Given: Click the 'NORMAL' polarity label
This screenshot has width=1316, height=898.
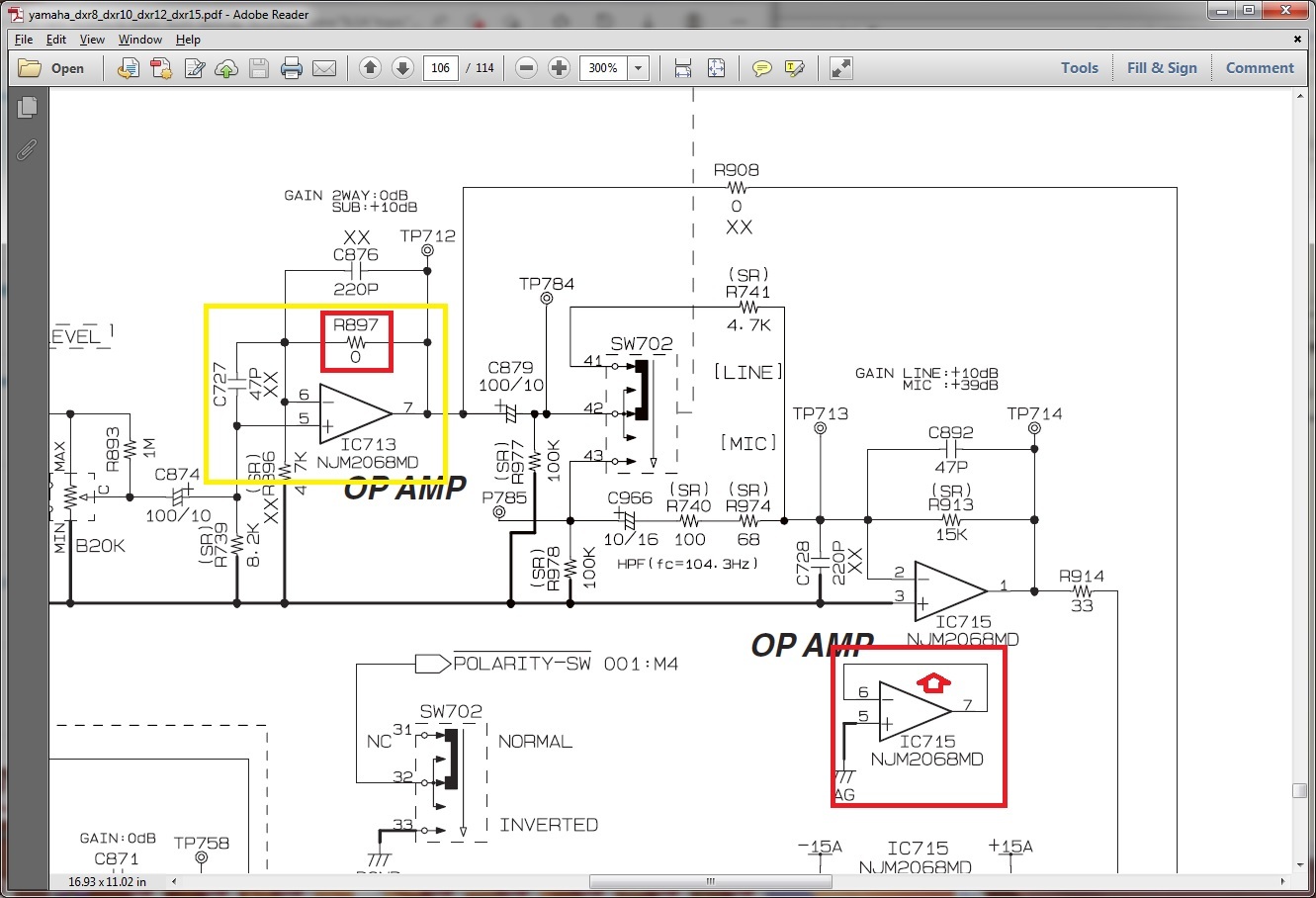Looking at the screenshot, I should 536,741.
